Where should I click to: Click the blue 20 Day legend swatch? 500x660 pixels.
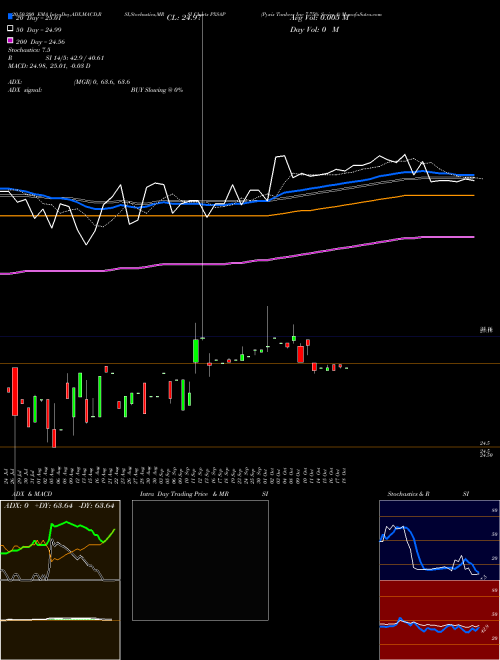[10, 17]
